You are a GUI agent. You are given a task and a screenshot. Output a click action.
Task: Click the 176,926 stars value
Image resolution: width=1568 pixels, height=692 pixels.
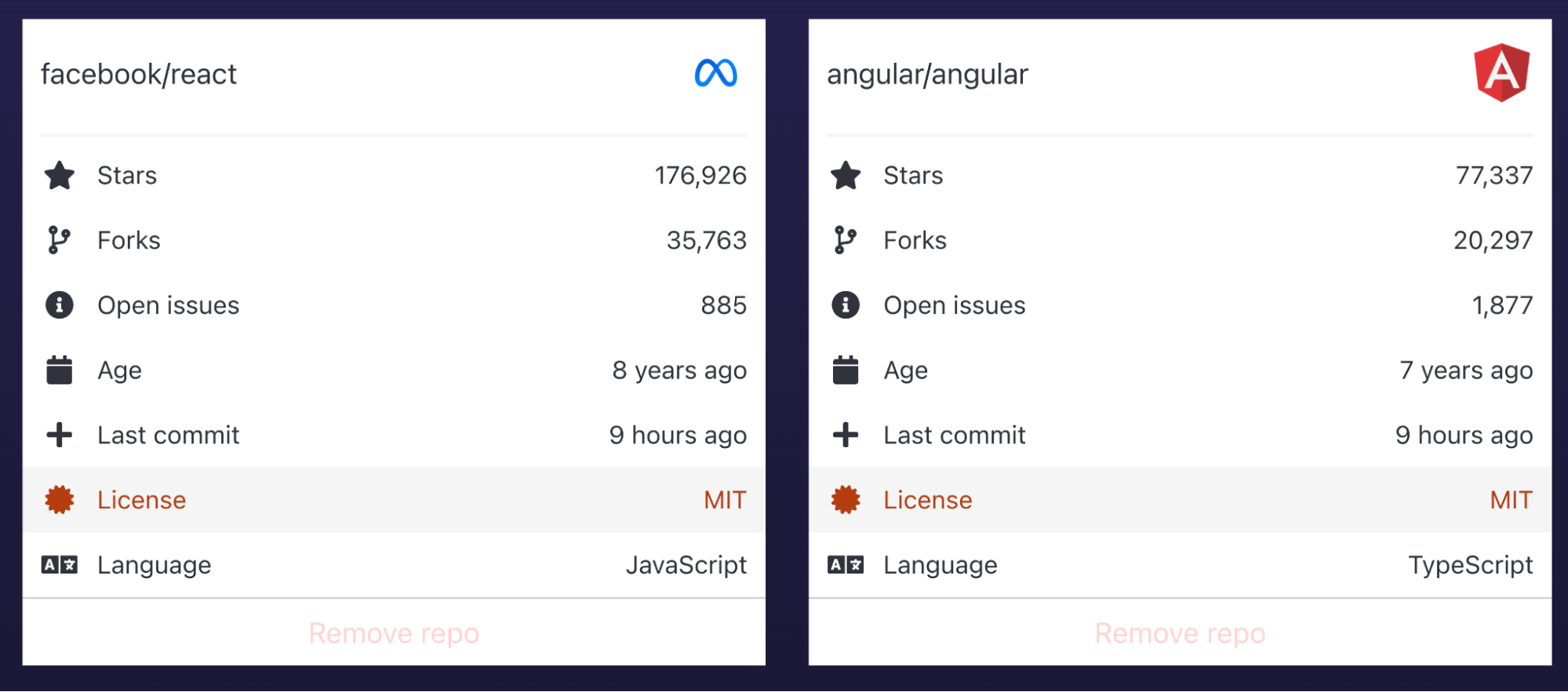click(700, 176)
